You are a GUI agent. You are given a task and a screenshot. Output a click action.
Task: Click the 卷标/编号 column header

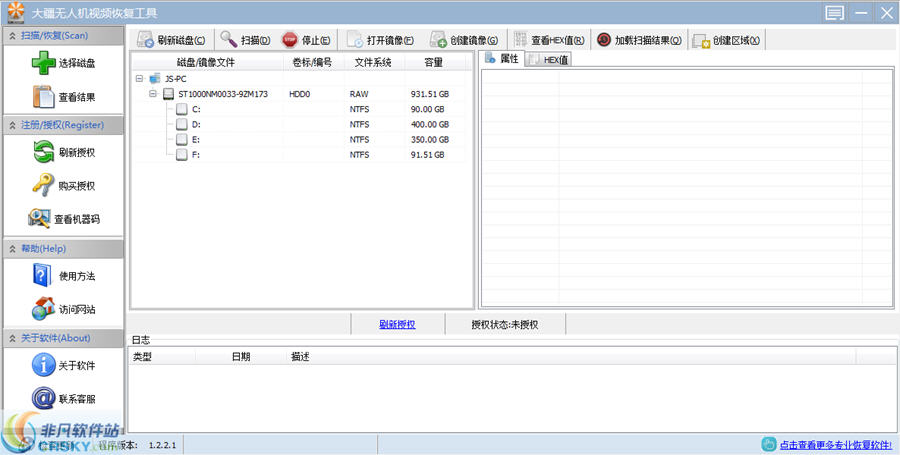coord(312,63)
